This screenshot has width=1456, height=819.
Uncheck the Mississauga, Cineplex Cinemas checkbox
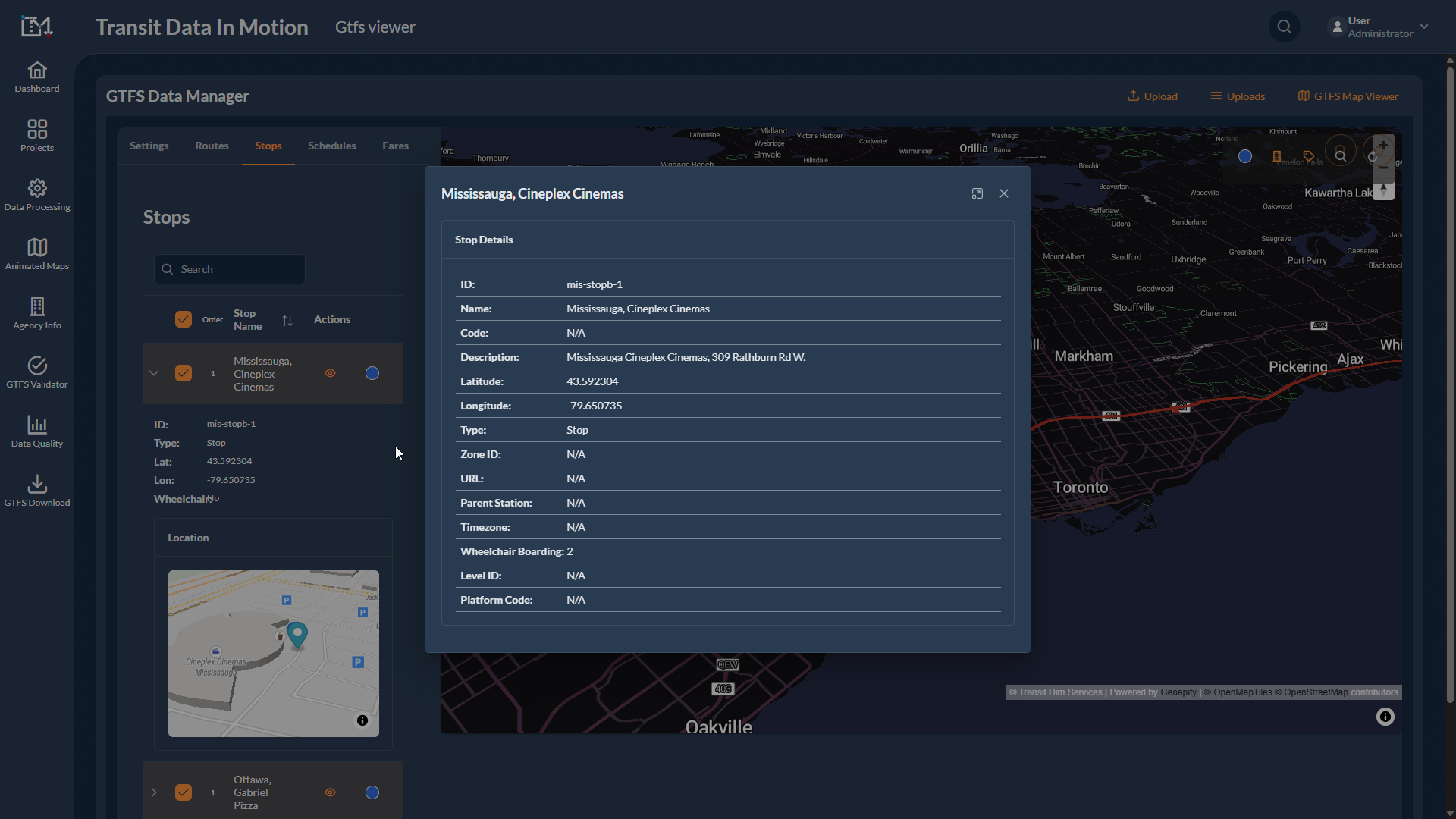point(184,373)
